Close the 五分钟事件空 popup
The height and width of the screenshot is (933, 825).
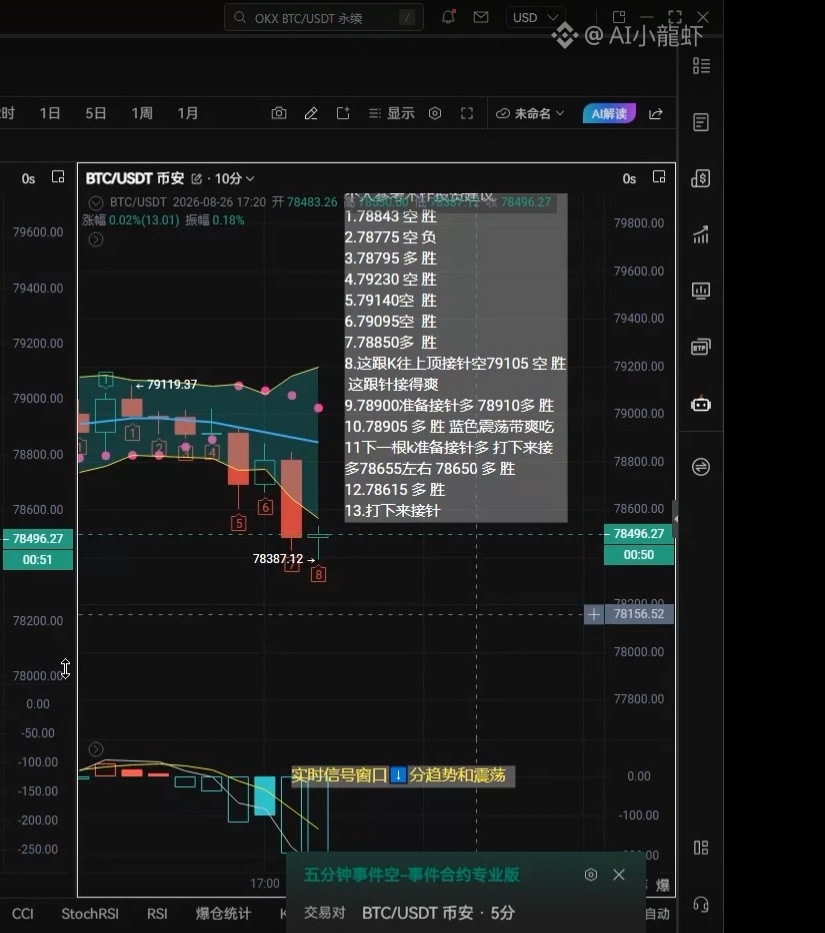point(619,874)
